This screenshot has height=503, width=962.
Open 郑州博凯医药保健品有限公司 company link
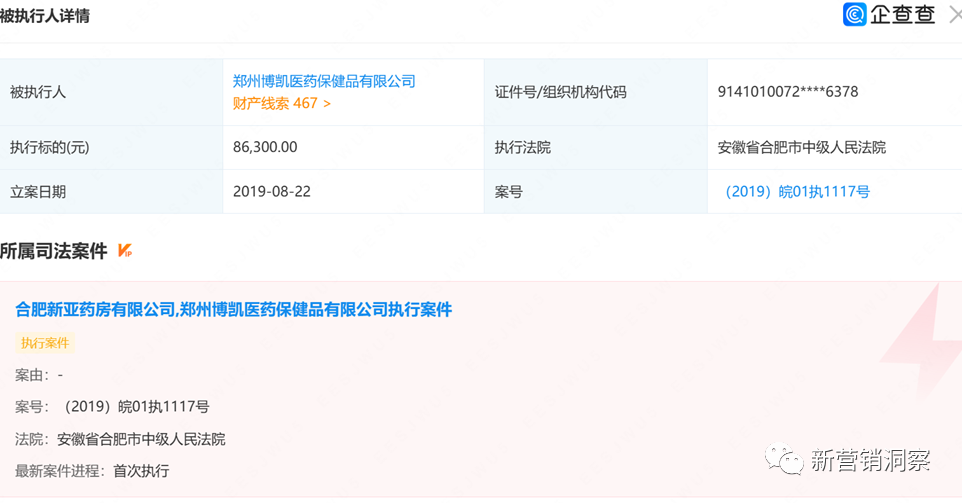click(324, 81)
